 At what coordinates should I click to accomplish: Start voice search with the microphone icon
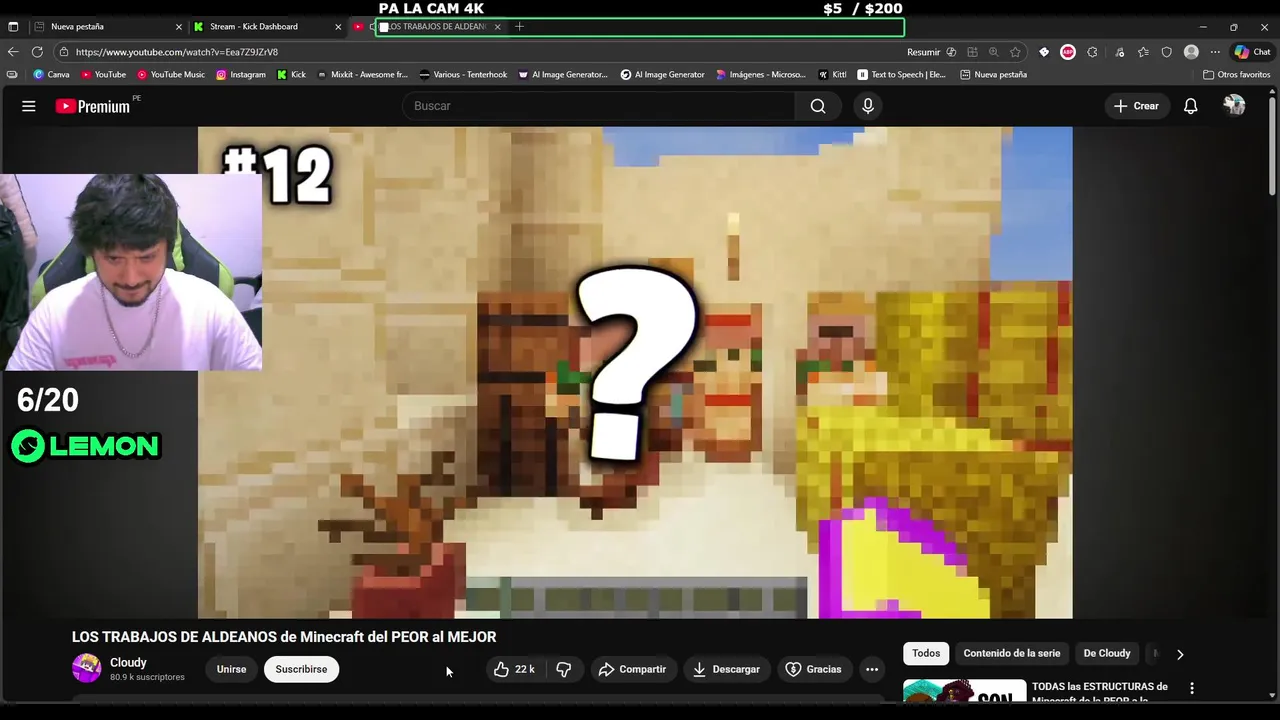868,106
